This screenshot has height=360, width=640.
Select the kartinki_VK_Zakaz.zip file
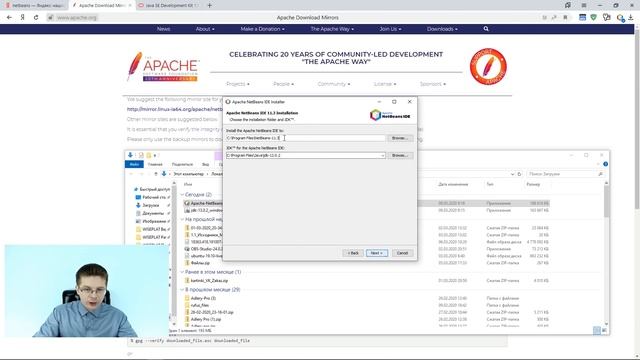click(x=209, y=281)
